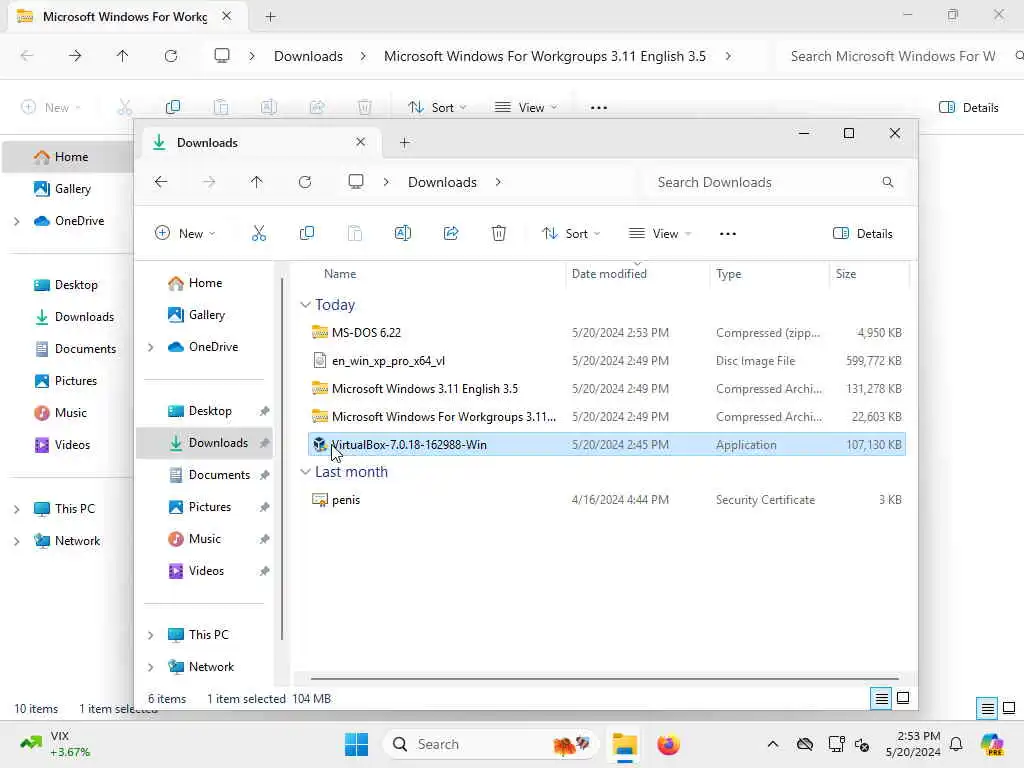1024x768 pixels.
Task: Select the security certificate file from last month
Action: [x=606, y=500]
